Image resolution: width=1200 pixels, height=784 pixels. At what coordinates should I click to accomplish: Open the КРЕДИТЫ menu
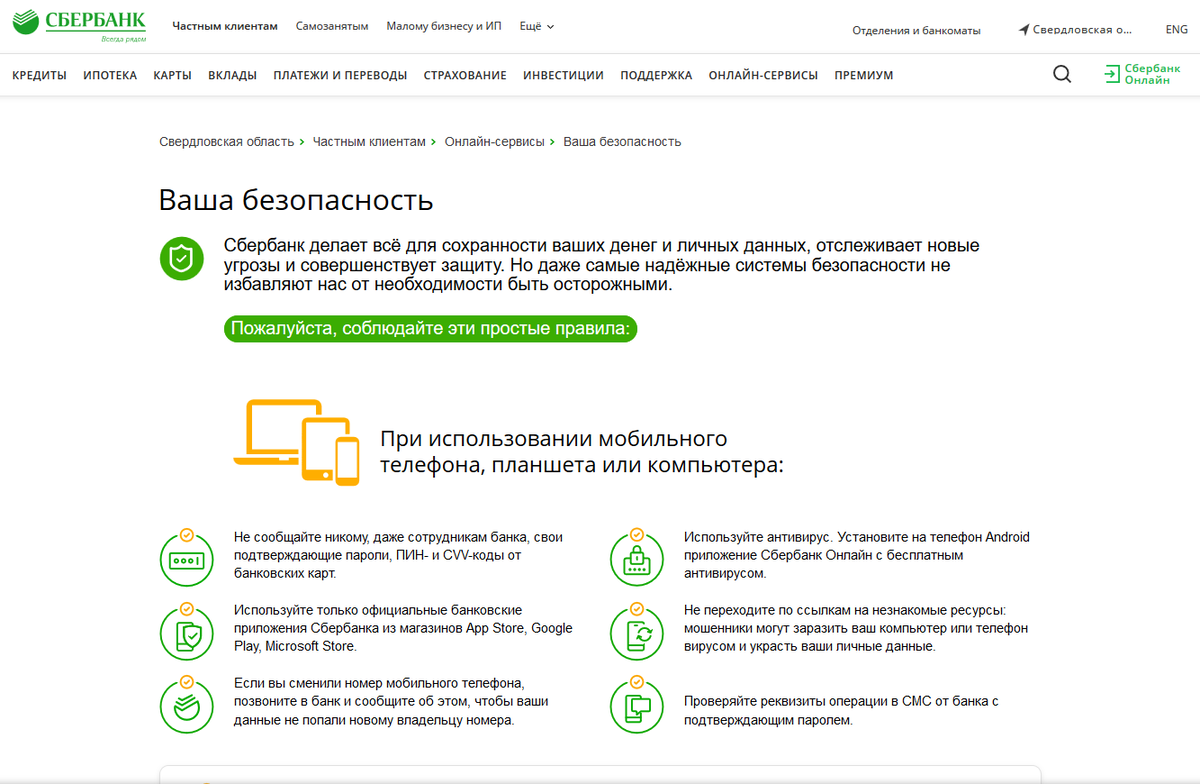(39, 75)
